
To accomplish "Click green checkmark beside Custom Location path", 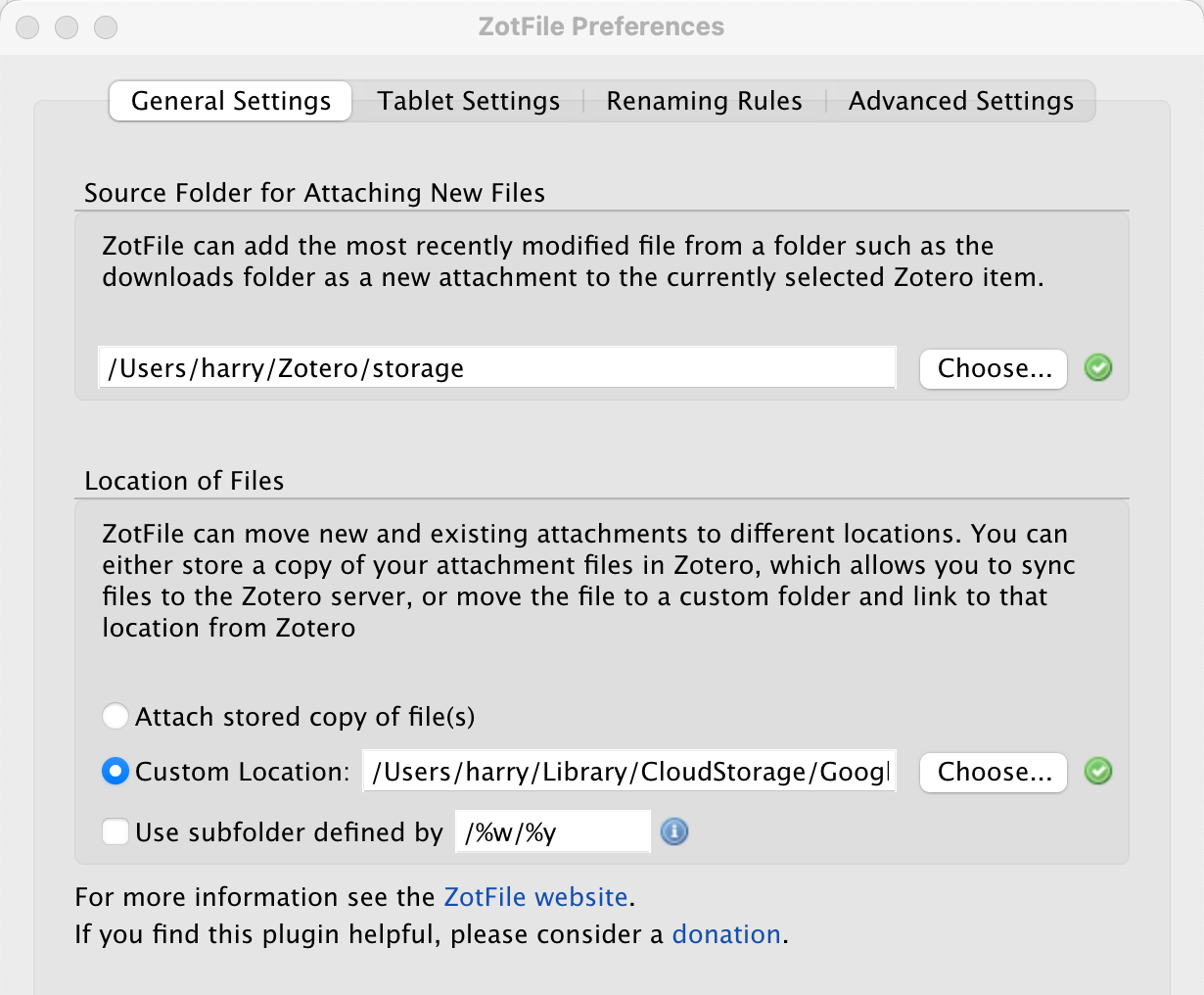I will (1098, 772).
